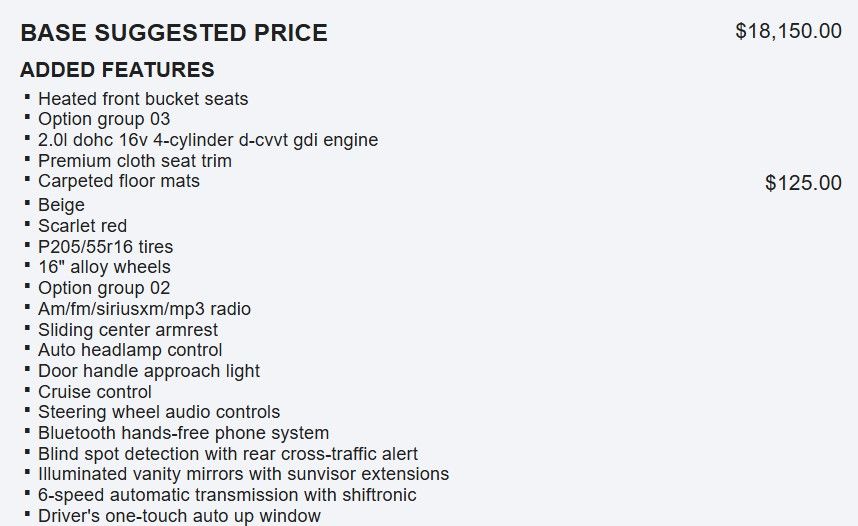Select the Beige color entry
This screenshot has height=526, width=858.
coord(61,205)
